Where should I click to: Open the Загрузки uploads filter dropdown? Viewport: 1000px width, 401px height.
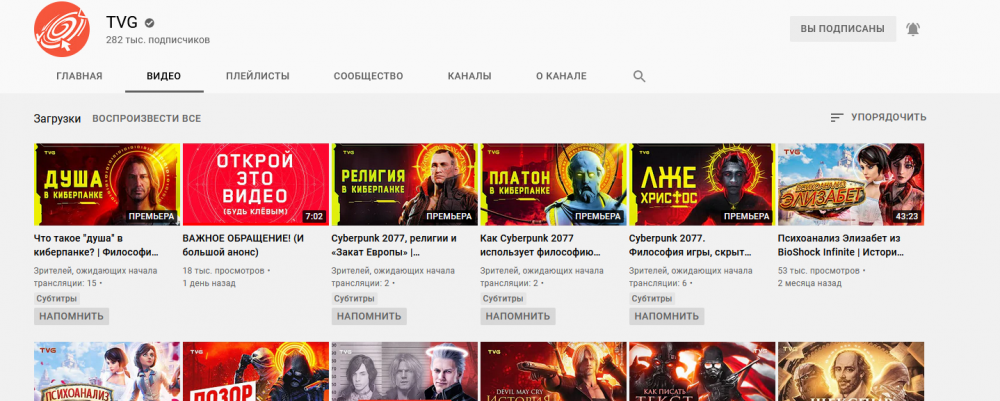[x=57, y=118]
